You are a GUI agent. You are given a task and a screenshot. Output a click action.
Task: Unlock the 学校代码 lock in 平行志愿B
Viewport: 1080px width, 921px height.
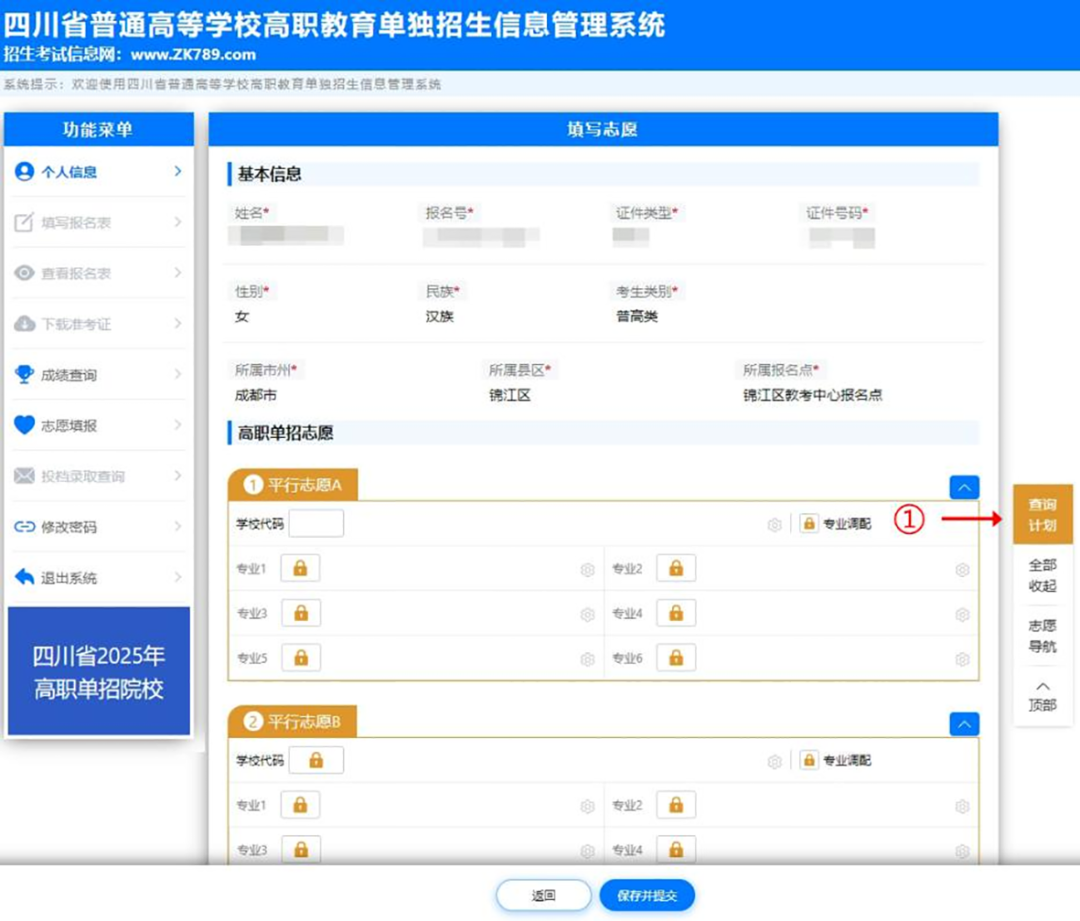click(316, 759)
